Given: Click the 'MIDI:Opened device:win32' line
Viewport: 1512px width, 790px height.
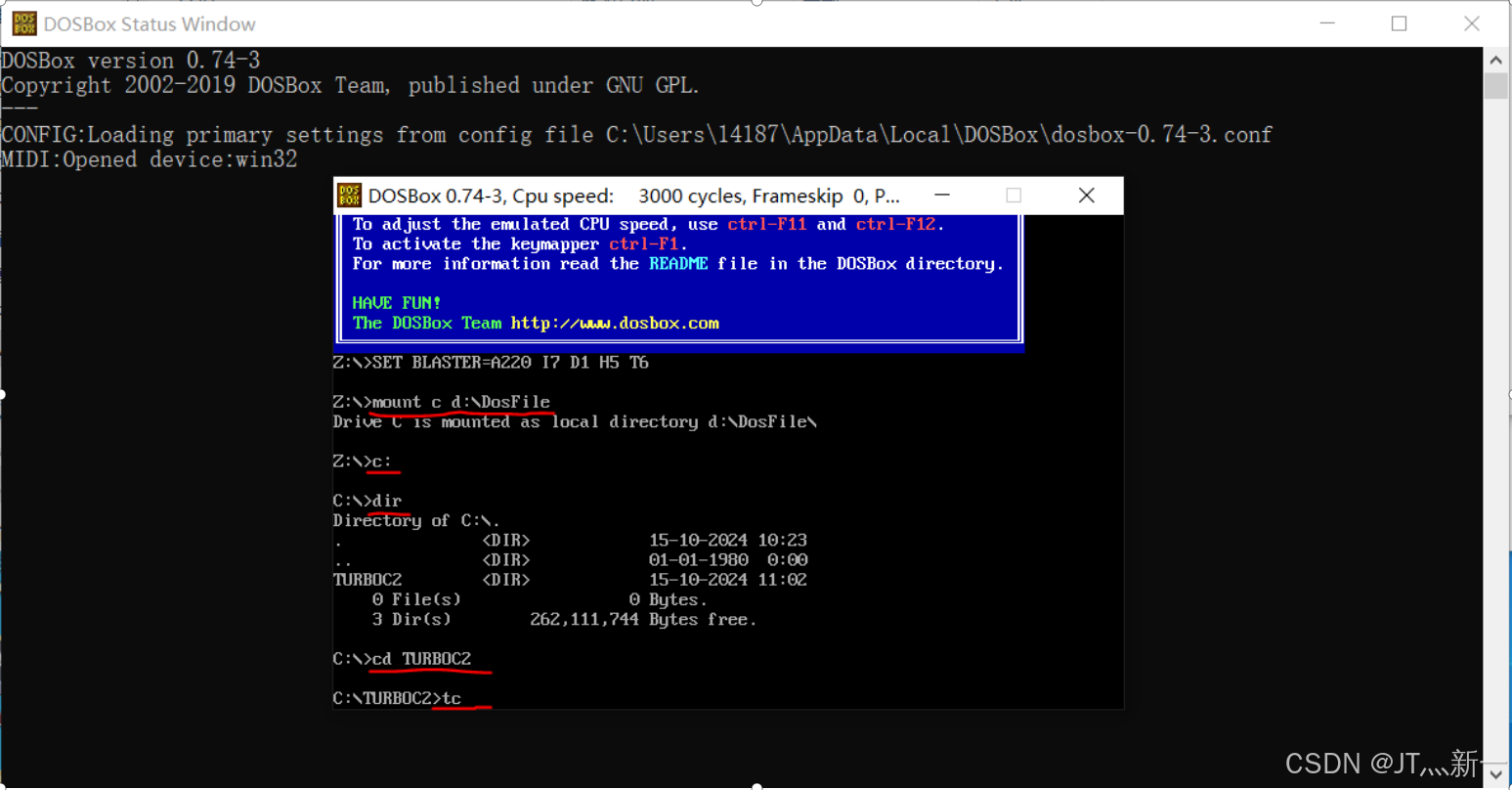Looking at the screenshot, I should 150,158.
